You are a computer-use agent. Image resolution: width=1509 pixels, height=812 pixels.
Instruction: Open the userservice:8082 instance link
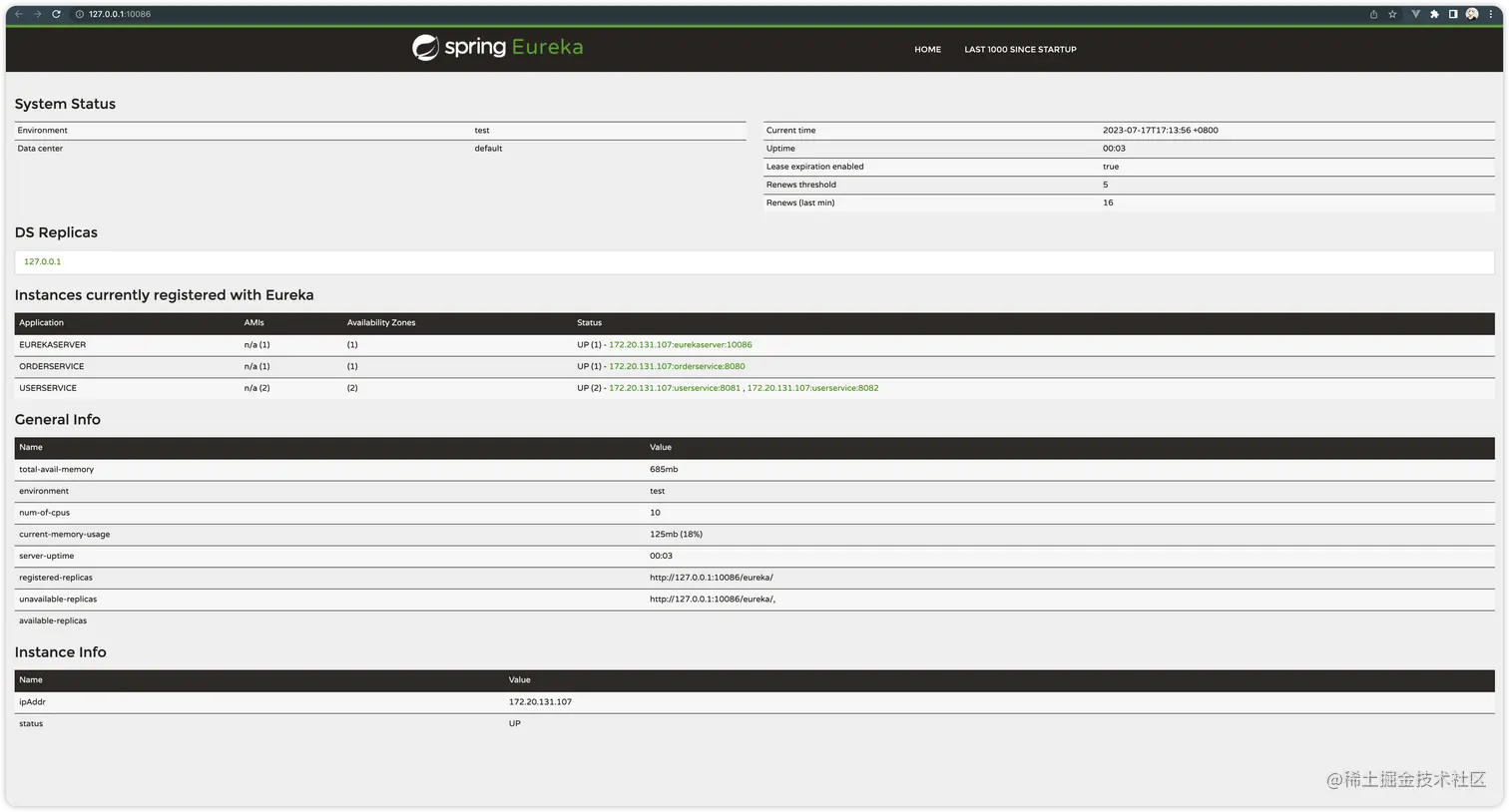coord(812,388)
